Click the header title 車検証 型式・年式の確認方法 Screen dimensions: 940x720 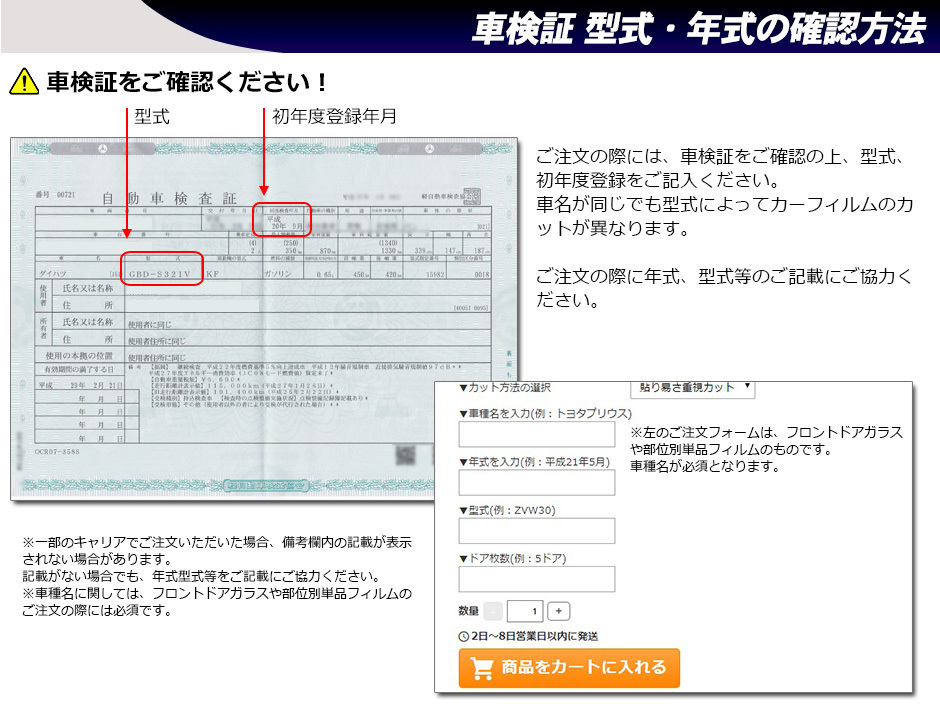pos(698,29)
